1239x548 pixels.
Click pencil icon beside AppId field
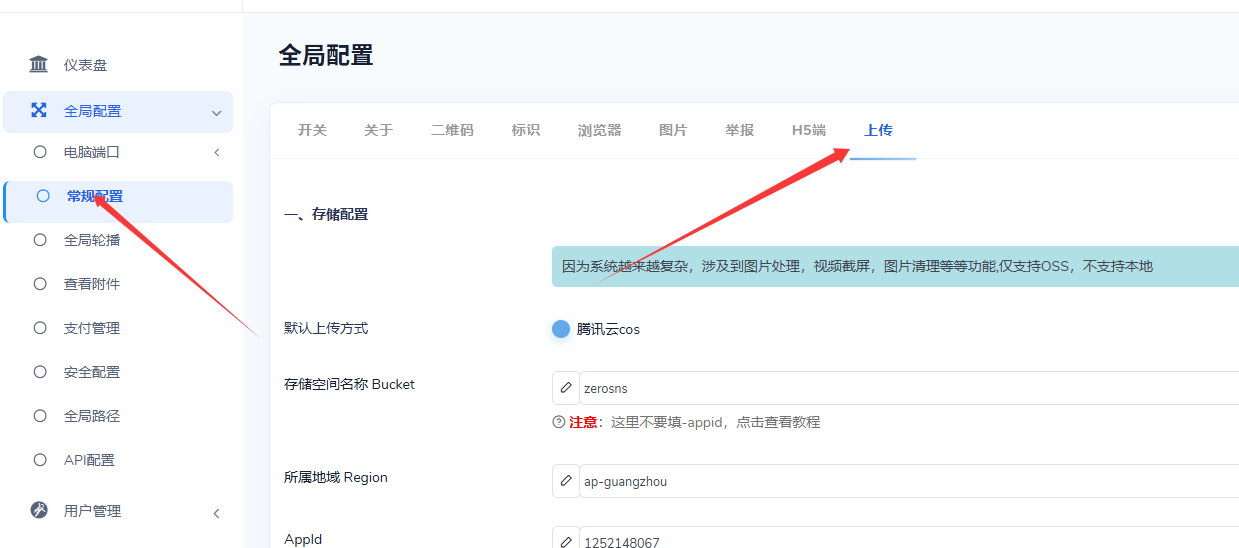tap(566, 541)
